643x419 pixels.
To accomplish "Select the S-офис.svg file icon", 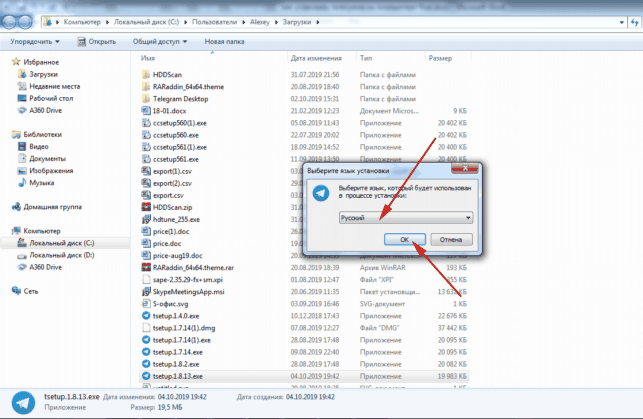I will click(x=146, y=304).
